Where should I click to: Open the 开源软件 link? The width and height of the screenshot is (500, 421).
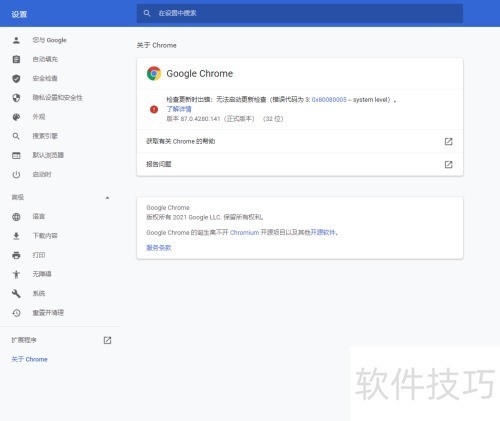[323, 232]
